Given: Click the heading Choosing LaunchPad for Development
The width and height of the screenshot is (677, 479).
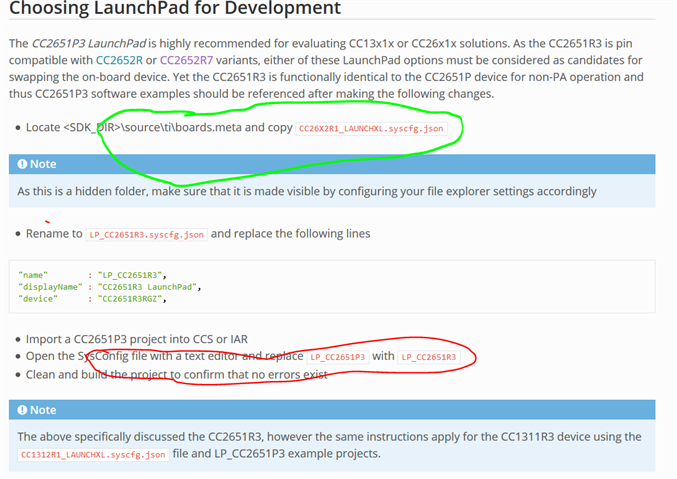Looking at the screenshot, I should point(175,8).
